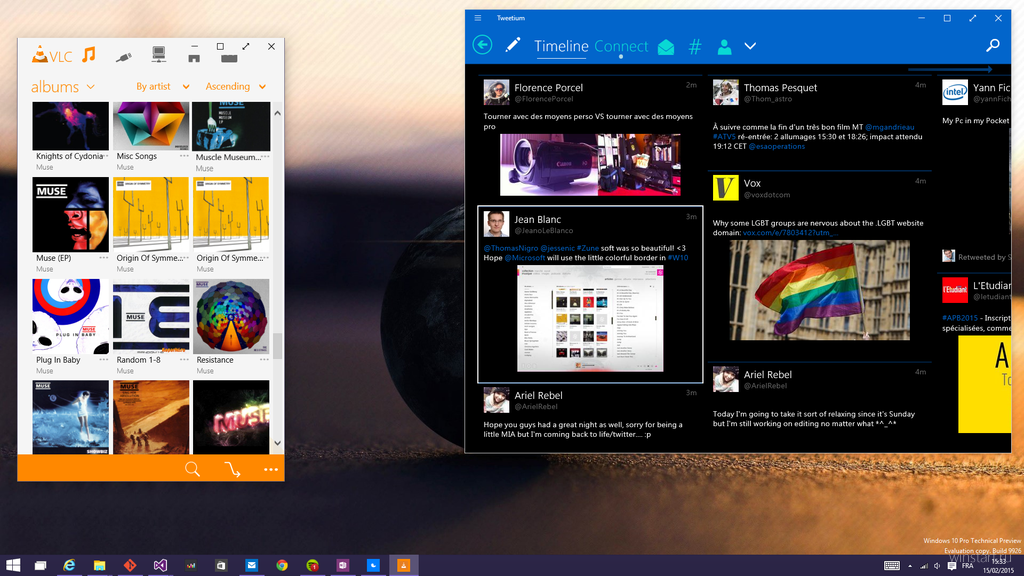Open @mgandrieau link in Thomas Pesquet tweet

point(889,127)
